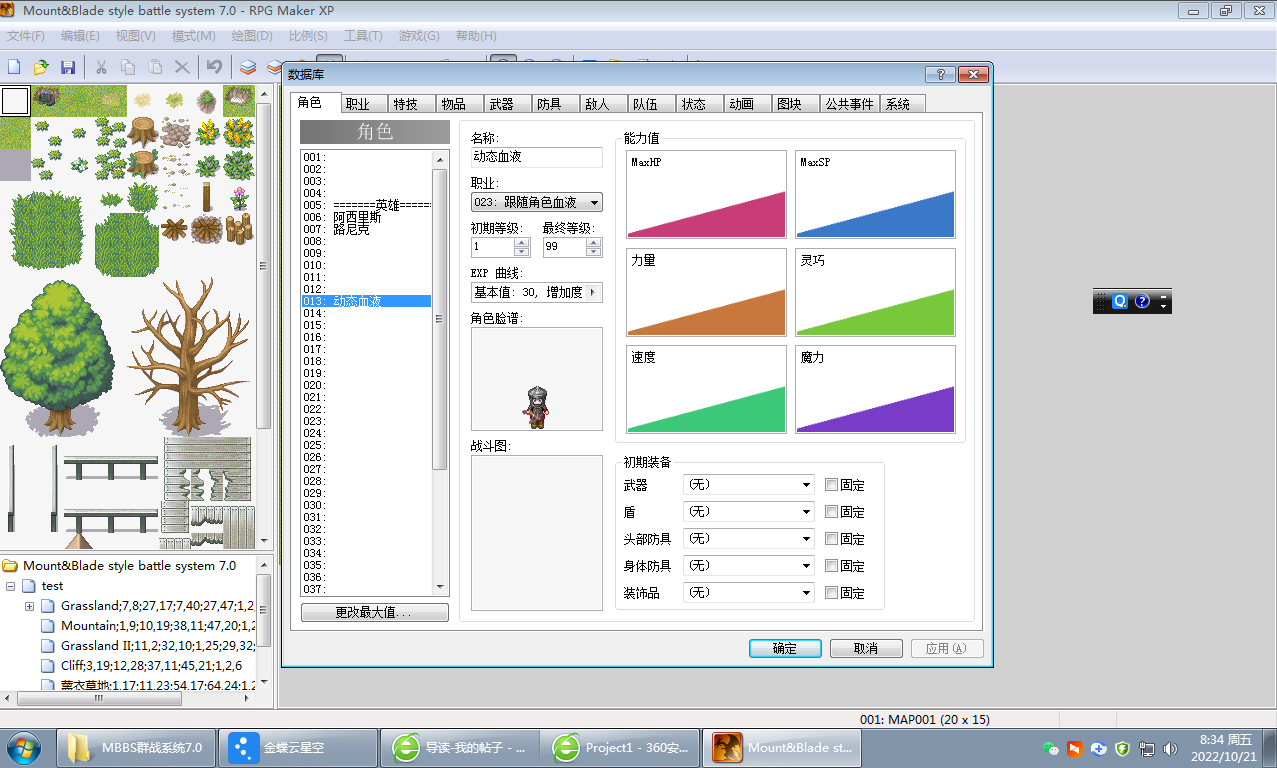The image size is (1277, 768).
Task: Click the 确定 (OK) button
Action: (x=785, y=649)
